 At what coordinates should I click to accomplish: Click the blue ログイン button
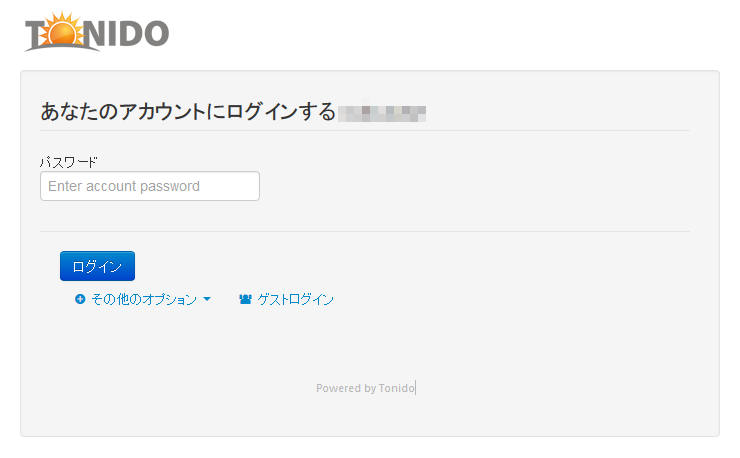[x=97, y=266]
